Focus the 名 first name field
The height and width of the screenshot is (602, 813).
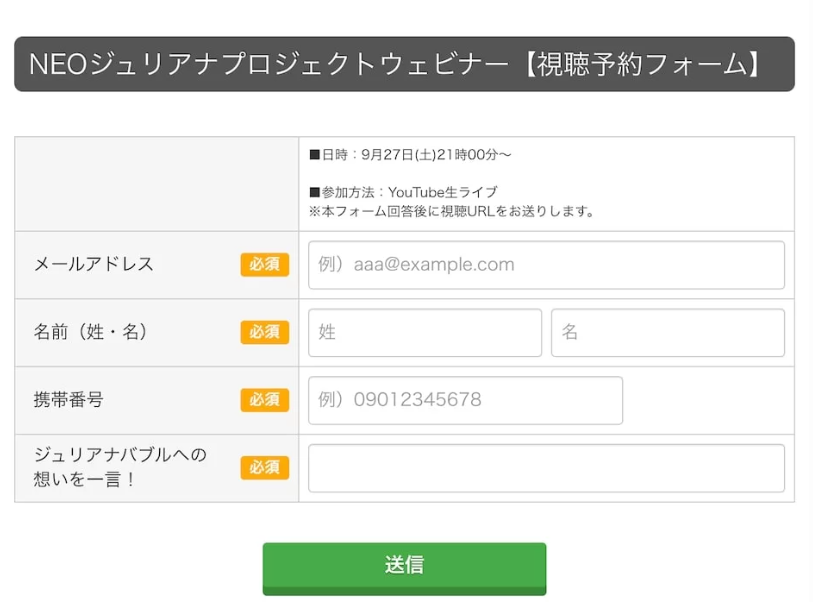[x=667, y=333]
